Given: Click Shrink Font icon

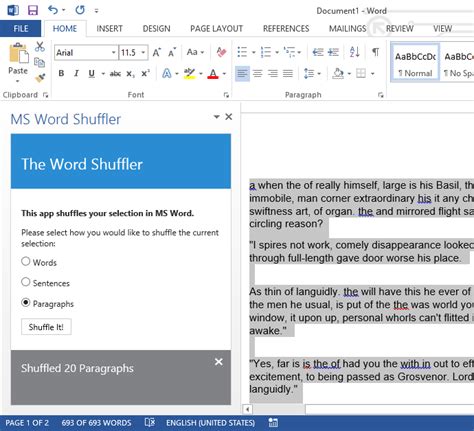Looking at the screenshot, I should tap(172, 53).
